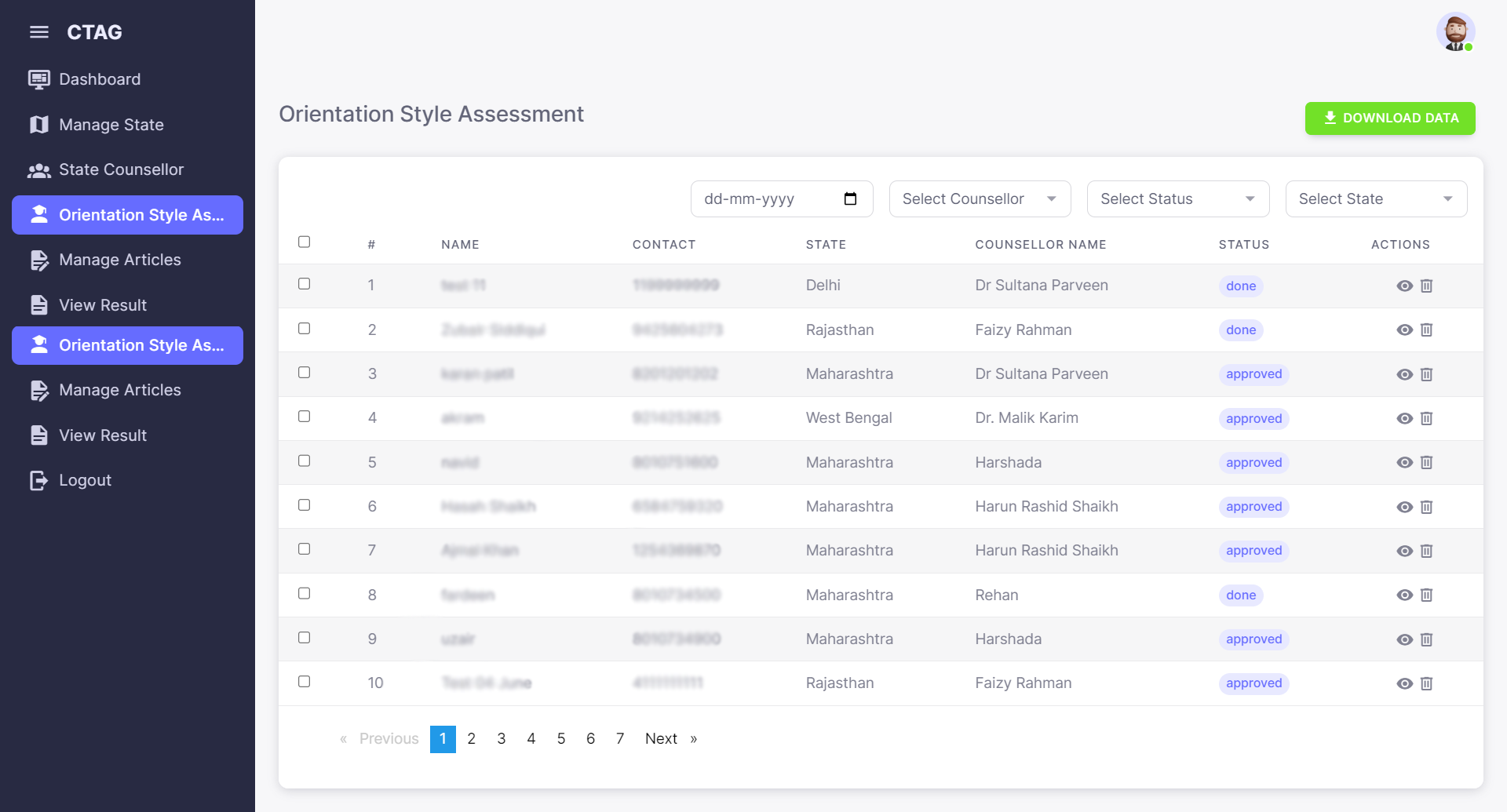Open Manage State in the sidebar
1507x812 pixels.
point(127,125)
